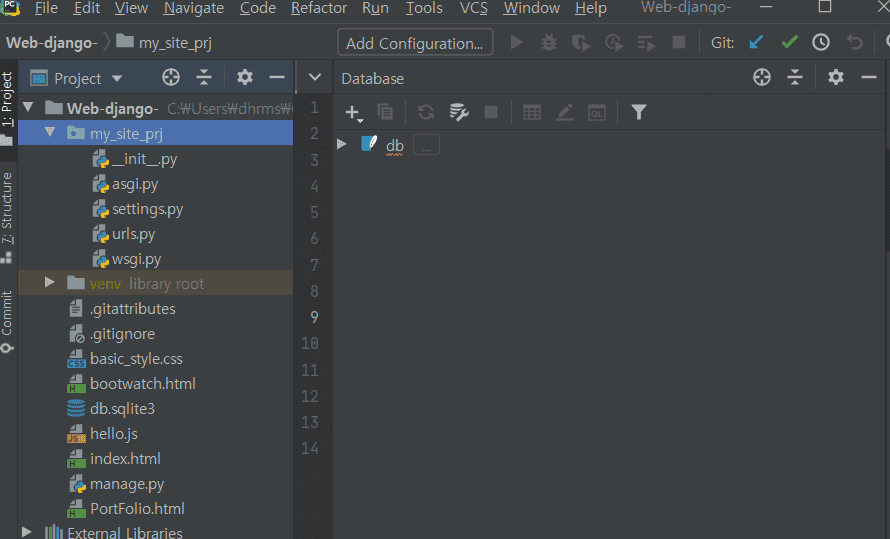Expand External Libraries node
Viewport: 890px width, 539px height.
point(26,532)
